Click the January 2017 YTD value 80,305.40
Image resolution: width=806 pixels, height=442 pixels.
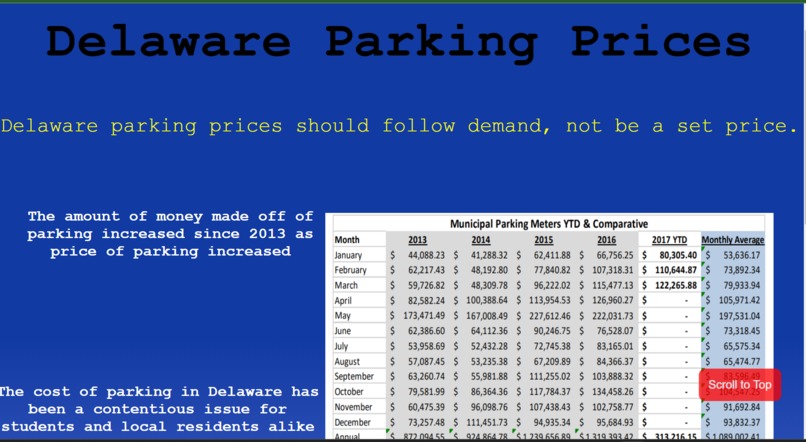click(x=678, y=255)
